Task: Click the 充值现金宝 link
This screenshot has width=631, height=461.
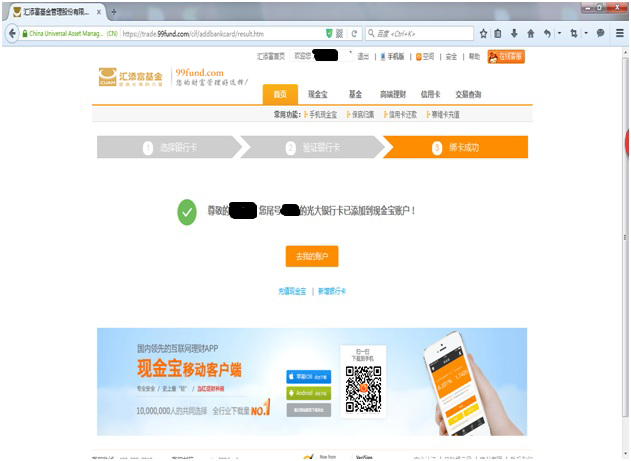Action: (x=292, y=290)
